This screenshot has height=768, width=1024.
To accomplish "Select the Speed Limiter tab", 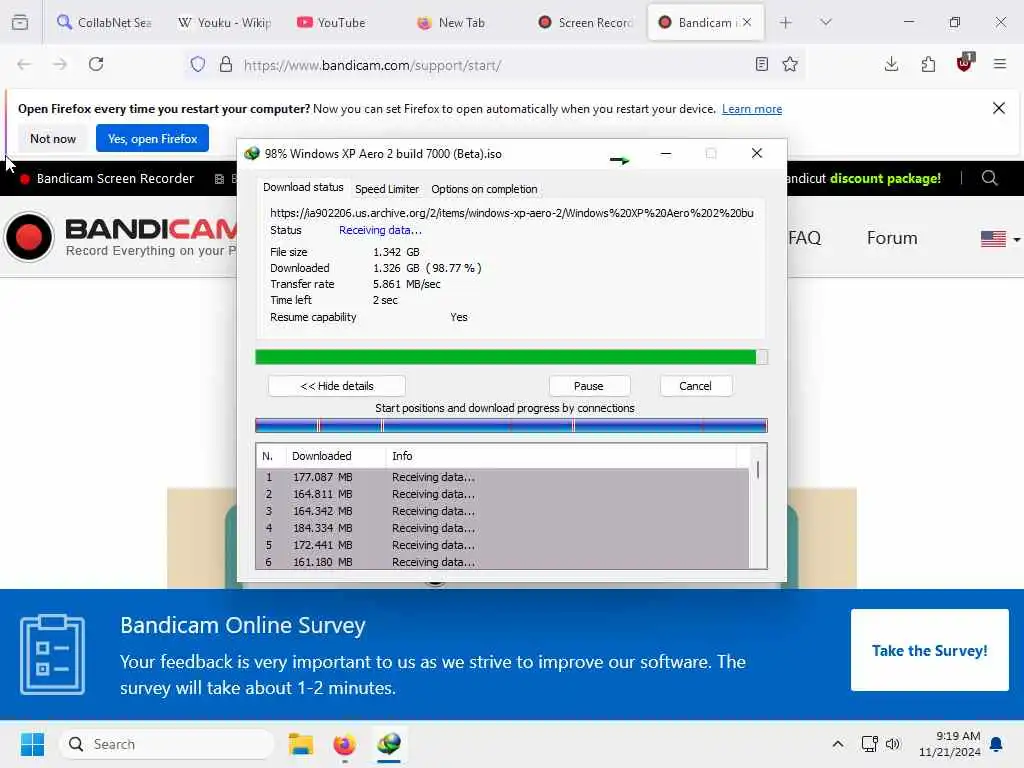I will click(x=387, y=189).
